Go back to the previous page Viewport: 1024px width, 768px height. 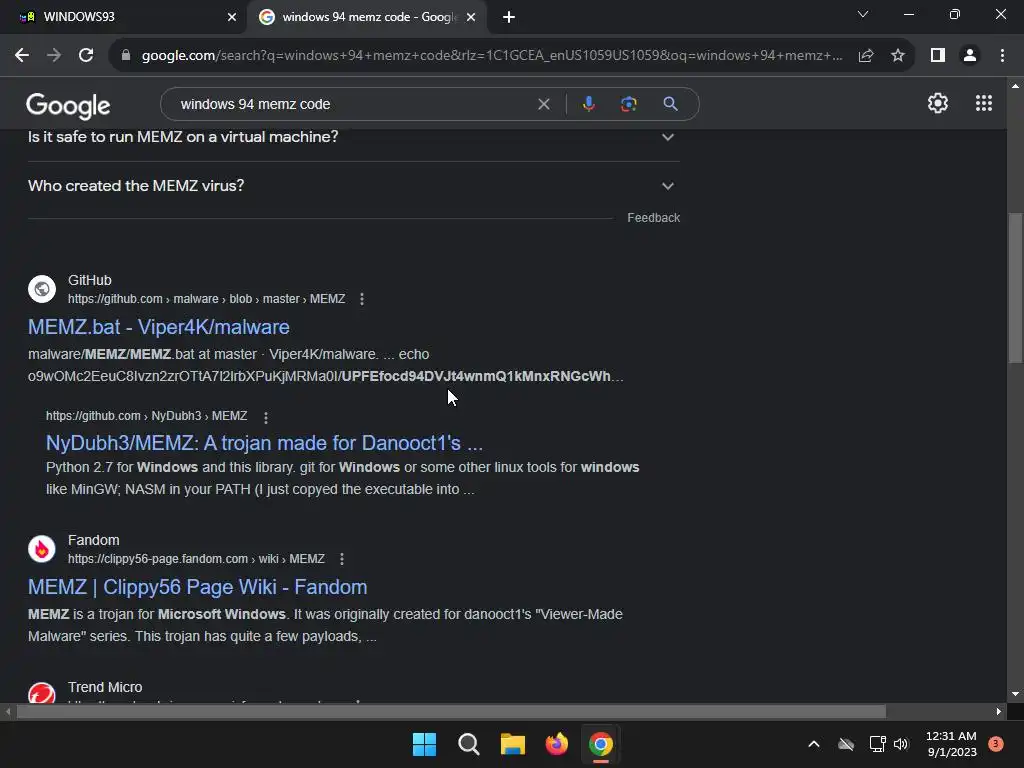pos(22,56)
